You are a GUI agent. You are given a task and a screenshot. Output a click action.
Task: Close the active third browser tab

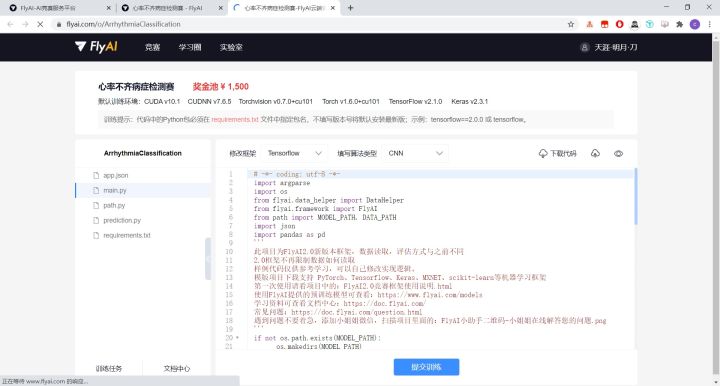[332, 8]
